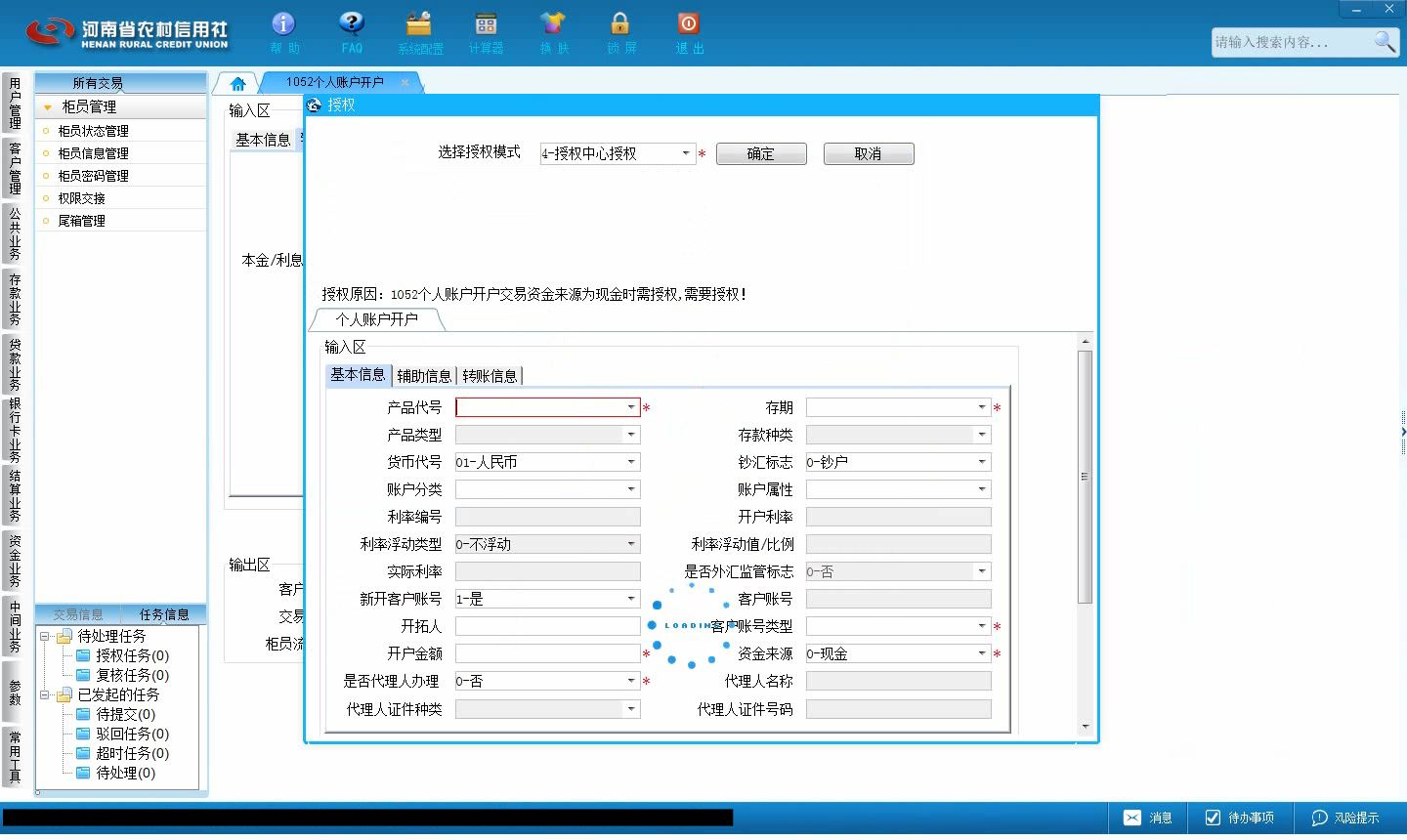Viewport: 1407px width, 840px height.
Task: Click the scrollbar down arrow in dialog
Action: point(1085,727)
